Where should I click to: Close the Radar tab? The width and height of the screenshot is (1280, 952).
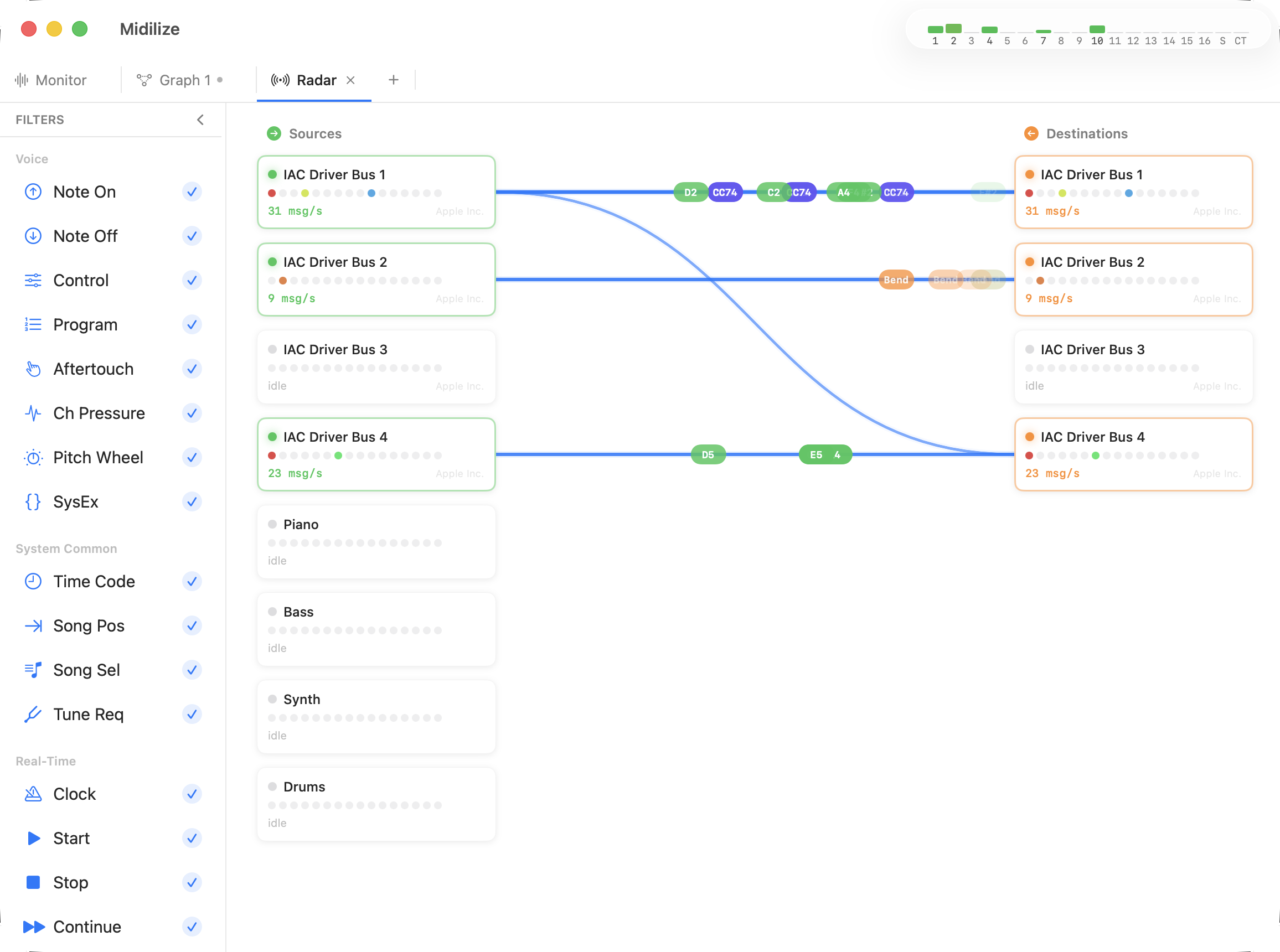tap(352, 80)
